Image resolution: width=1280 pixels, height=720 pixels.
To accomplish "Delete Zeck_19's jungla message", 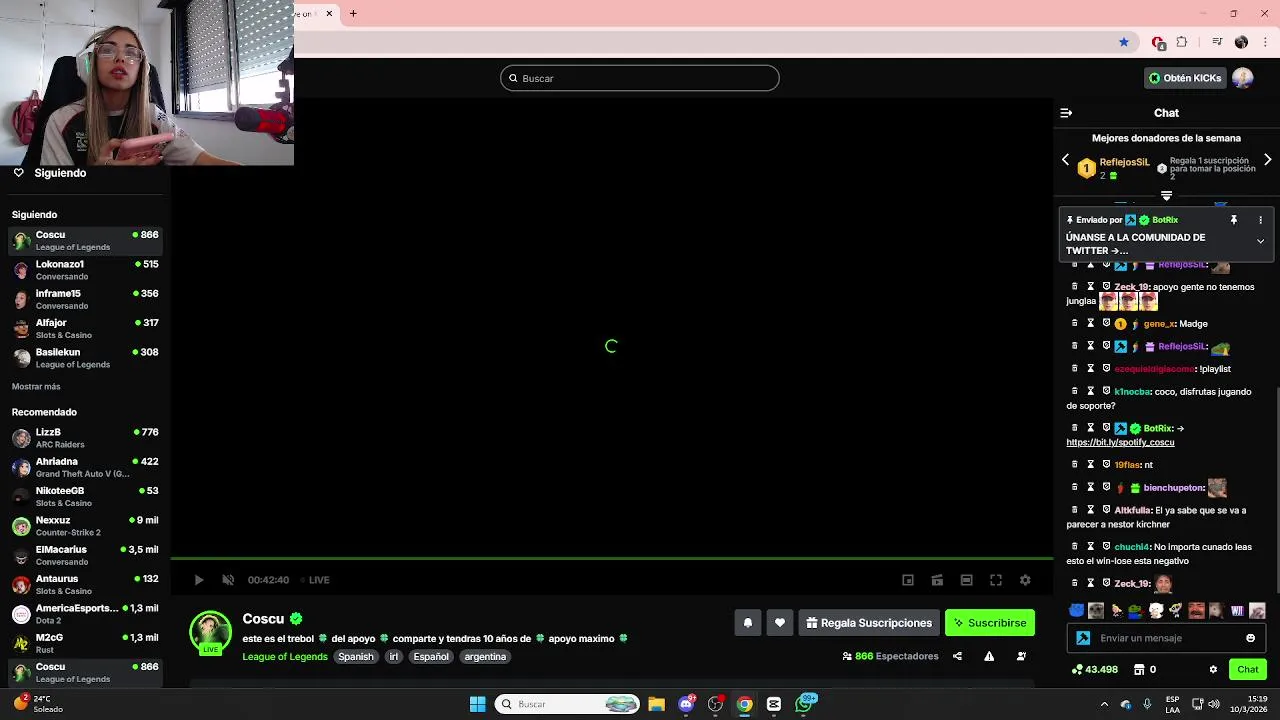I will click(1075, 287).
